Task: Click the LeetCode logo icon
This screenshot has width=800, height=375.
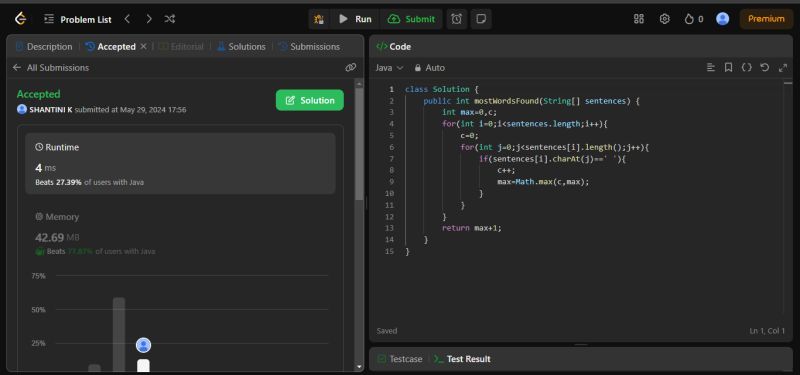Action: (20, 19)
